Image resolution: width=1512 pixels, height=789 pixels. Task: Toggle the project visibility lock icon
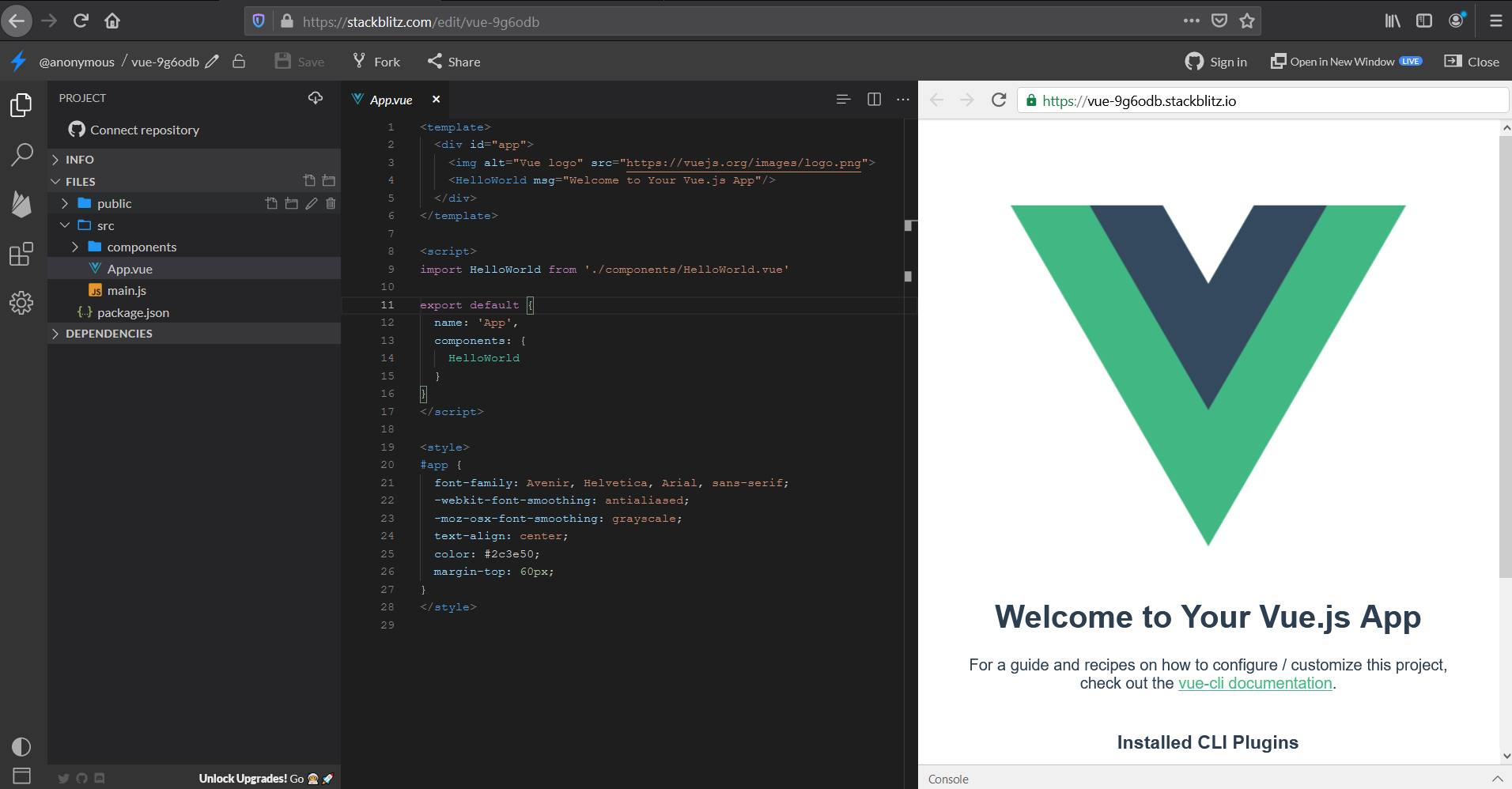click(x=239, y=61)
